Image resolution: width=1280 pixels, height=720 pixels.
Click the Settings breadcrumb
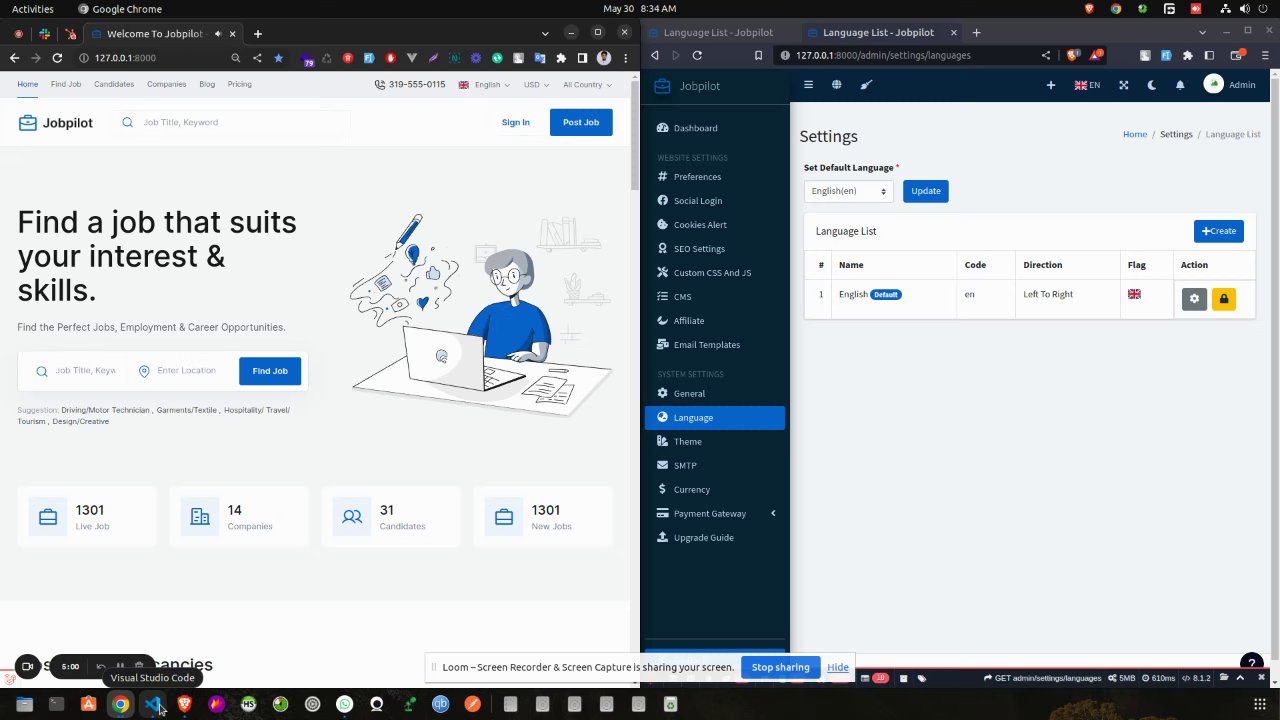(1176, 134)
